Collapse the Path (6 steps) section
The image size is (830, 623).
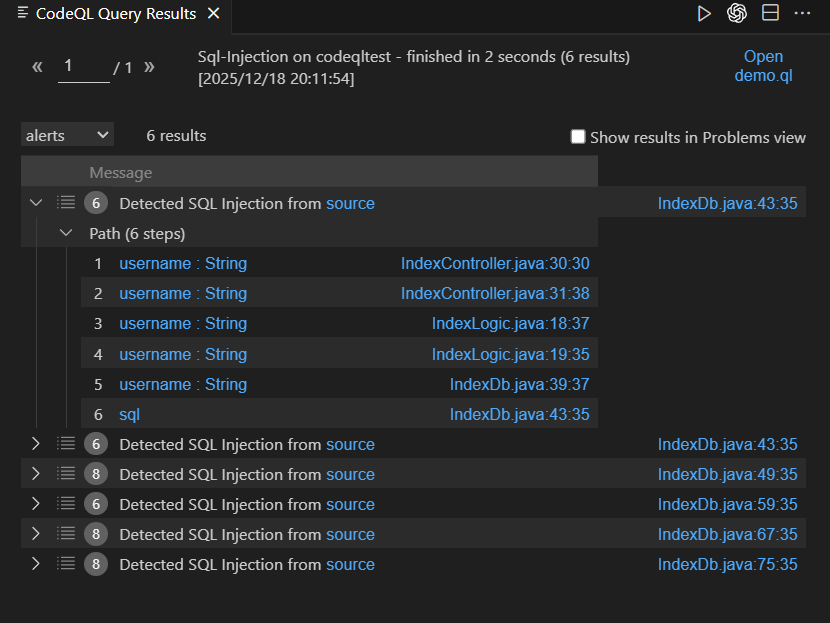pyautogui.click(x=66, y=233)
